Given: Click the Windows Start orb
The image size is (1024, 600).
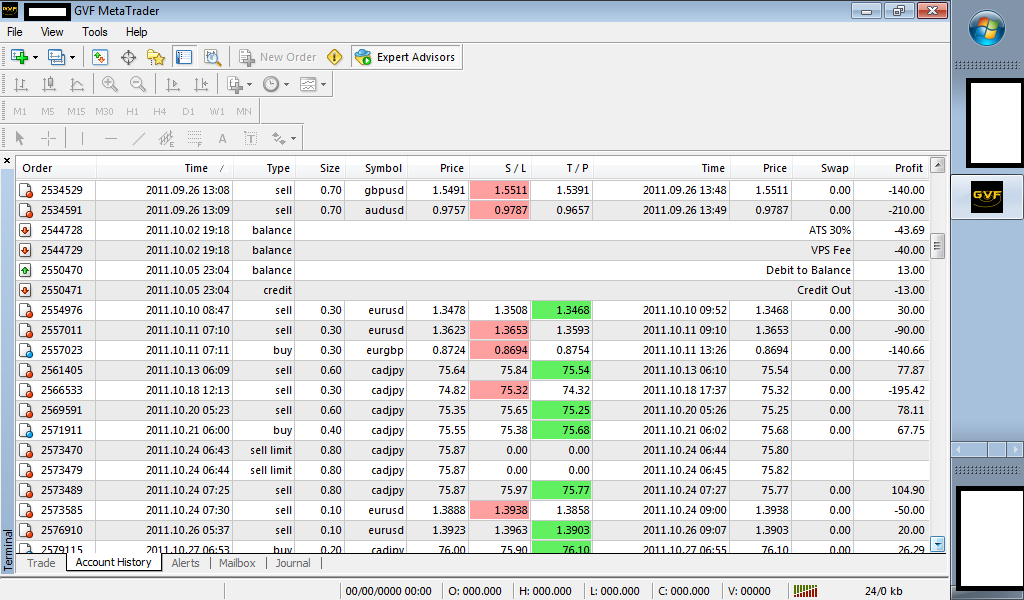Looking at the screenshot, I should 986,28.
